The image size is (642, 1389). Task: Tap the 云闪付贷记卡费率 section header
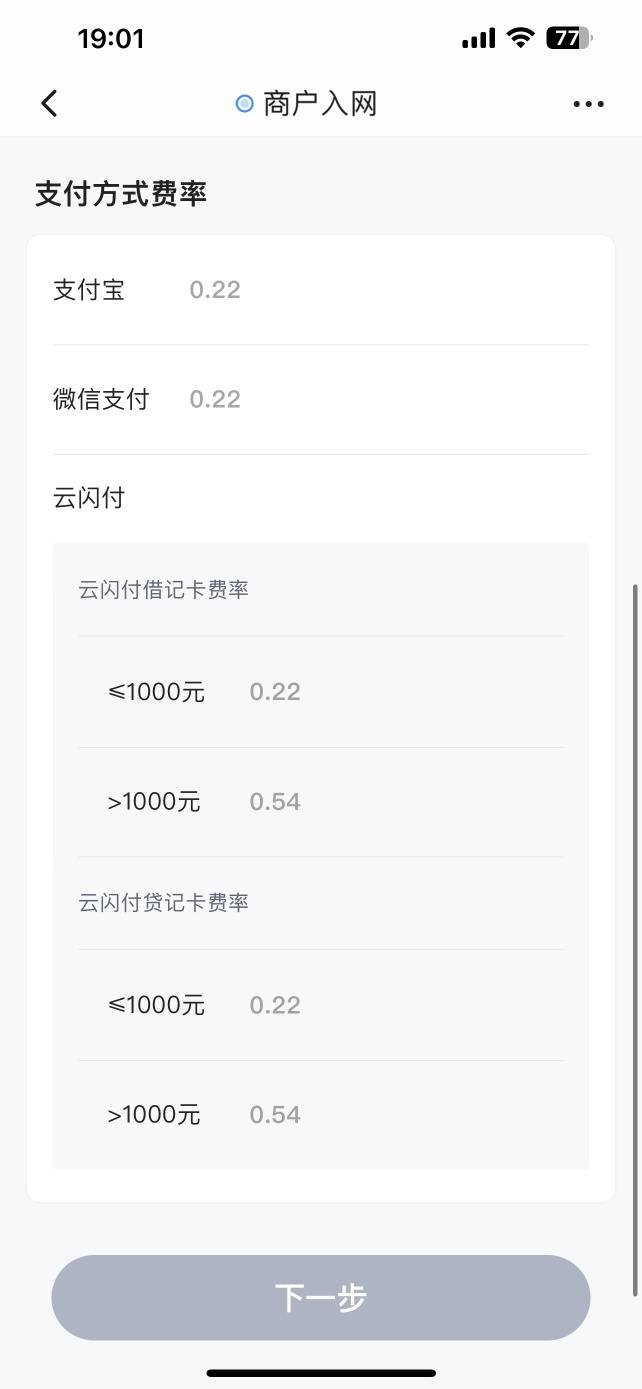tap(164, 903)
